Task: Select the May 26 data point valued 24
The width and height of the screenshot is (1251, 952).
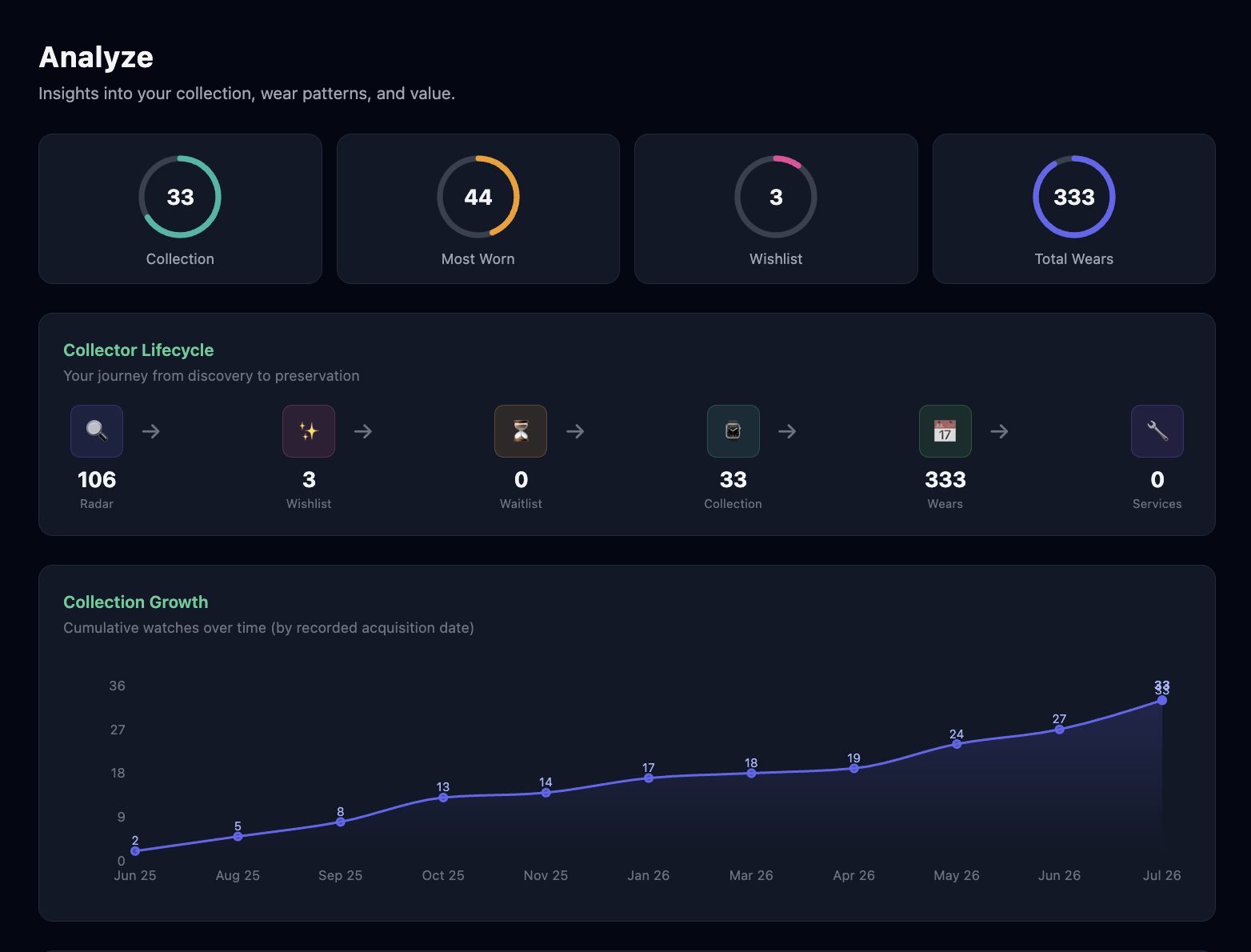Action: pos(957,744)
